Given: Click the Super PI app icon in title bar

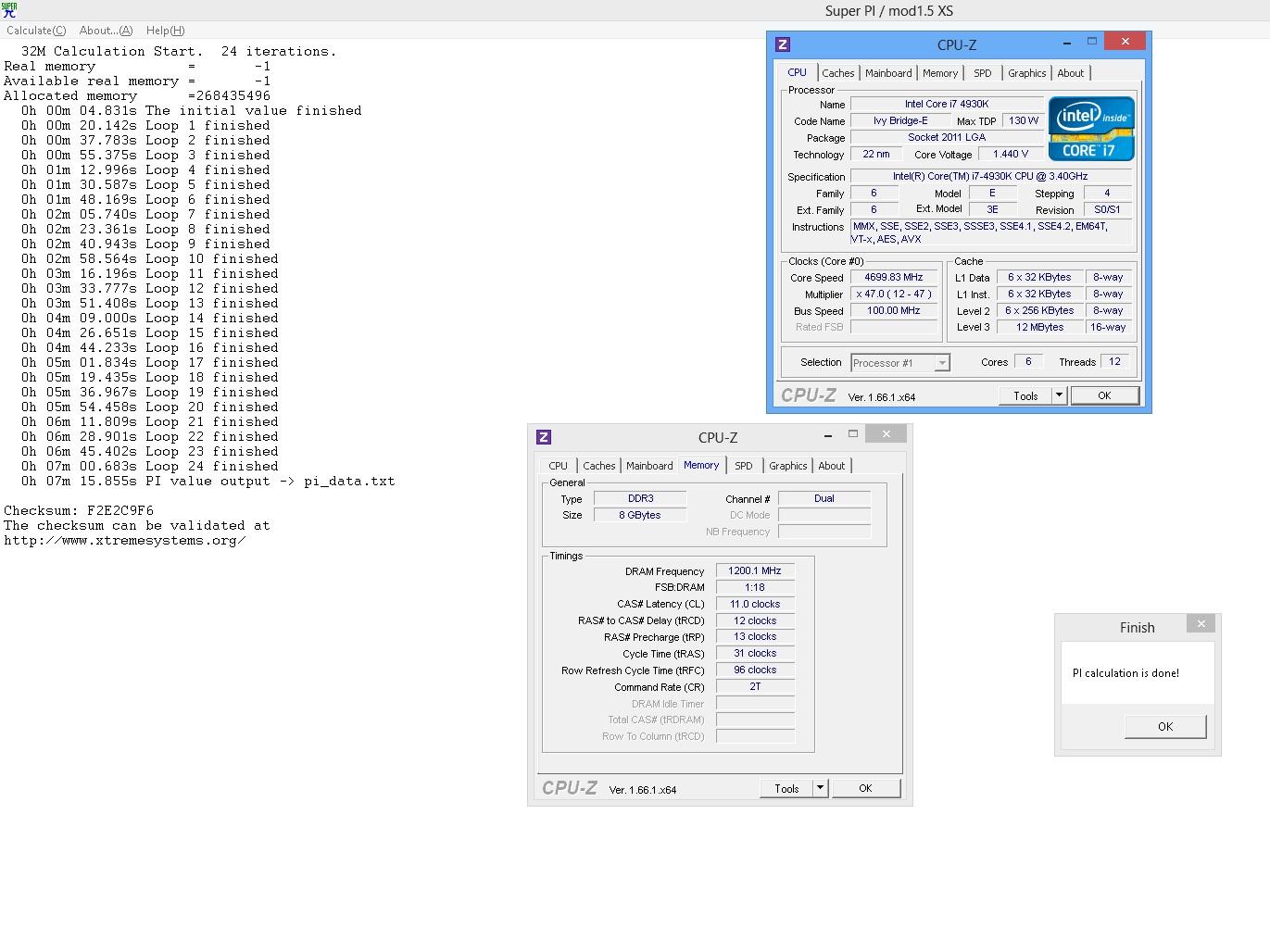Looking at the screenshot, I should point(9,10).
